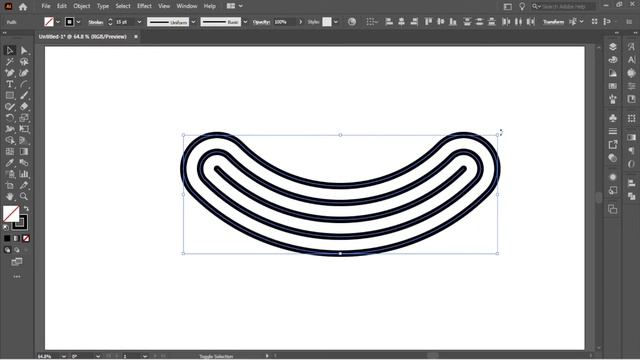
Task: Select the Artboard tool
Action: [x=10, y=185]
